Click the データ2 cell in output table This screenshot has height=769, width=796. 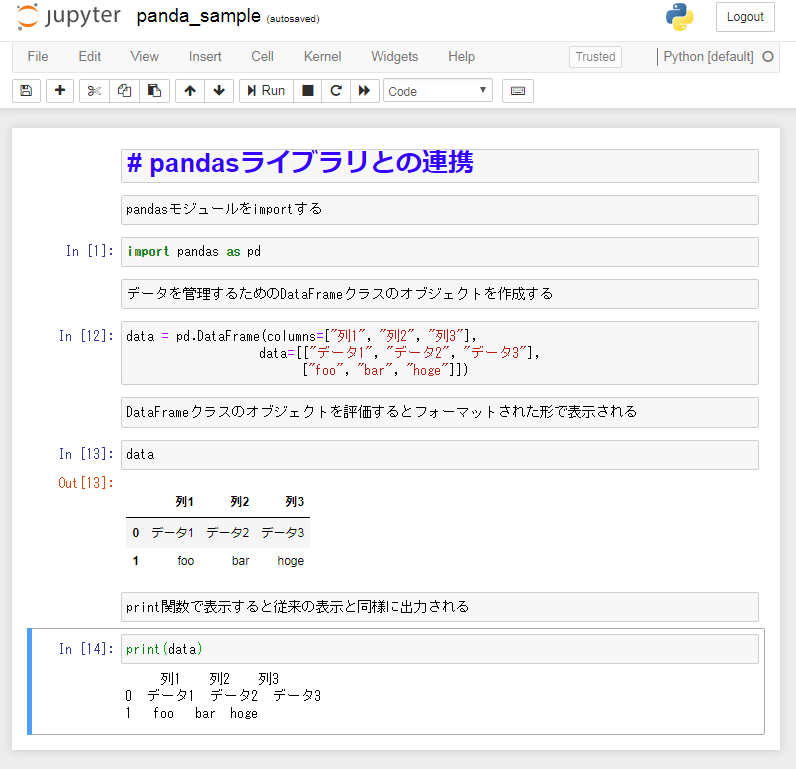(228, 532)
